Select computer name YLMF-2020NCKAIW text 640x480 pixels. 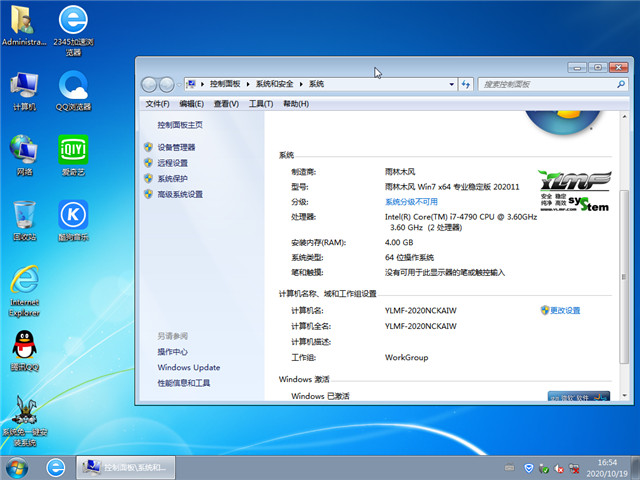(420, 311)
